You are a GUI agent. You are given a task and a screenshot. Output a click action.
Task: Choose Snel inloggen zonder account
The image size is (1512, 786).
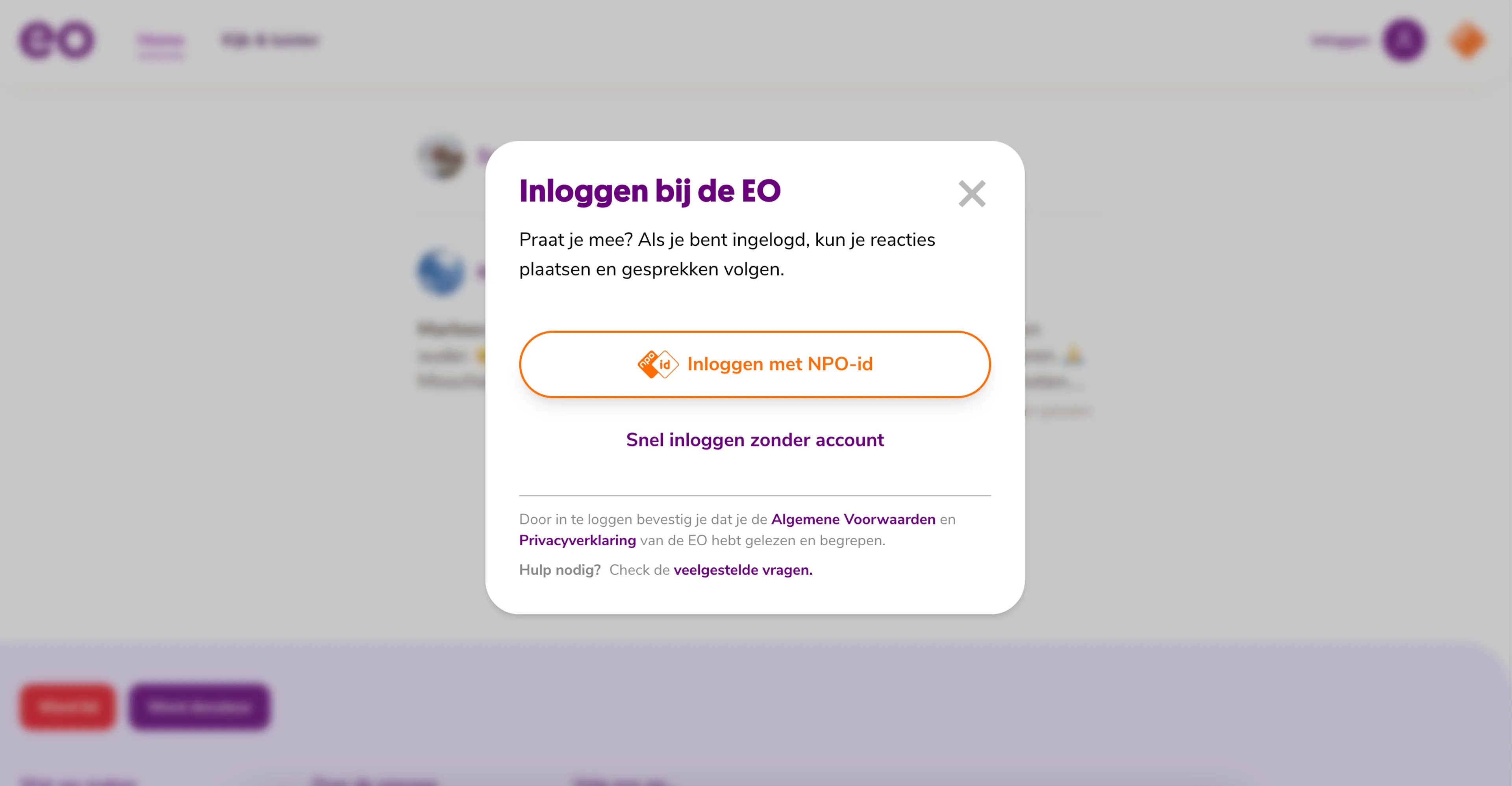(755, 440)
